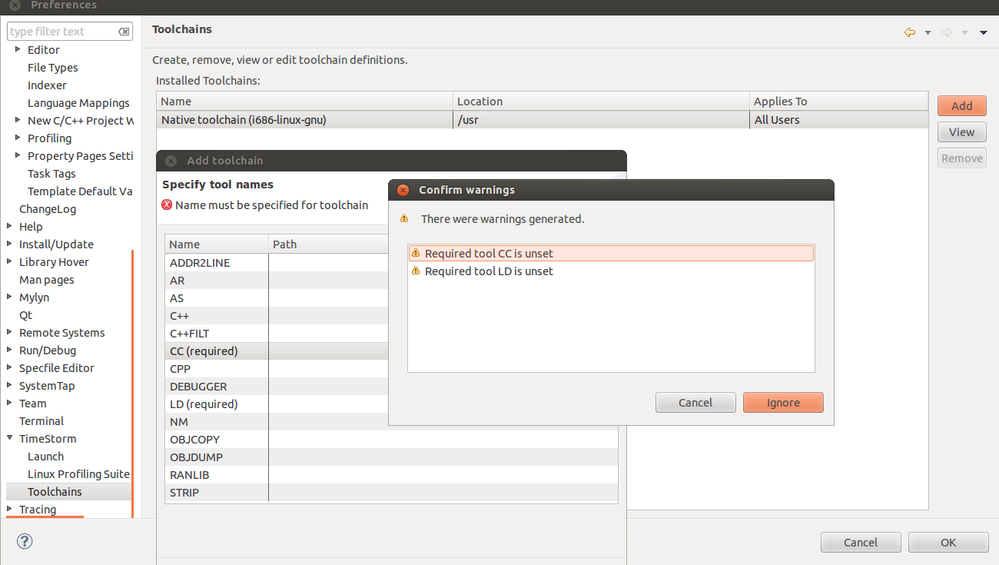The image size is (999, 565).
Task: Select Launch under TimeStorm
Action: point(45,457)
